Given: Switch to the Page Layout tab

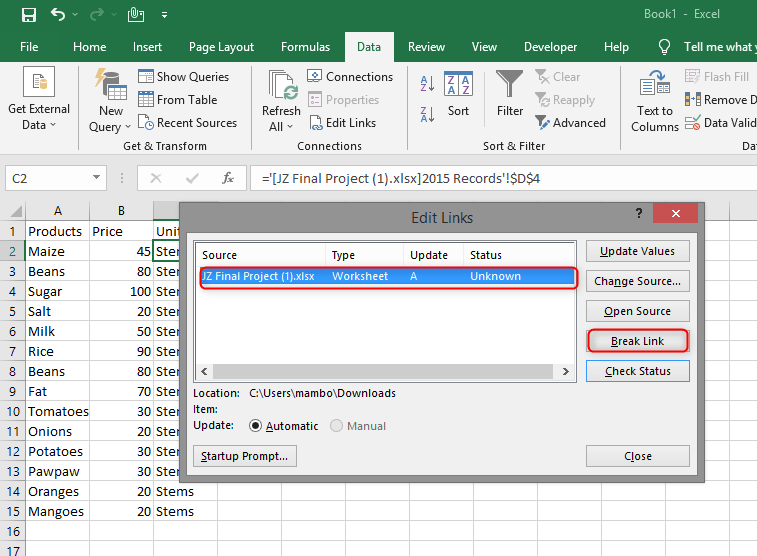Looking at the screenshot, I should click(x=221, y=47).
